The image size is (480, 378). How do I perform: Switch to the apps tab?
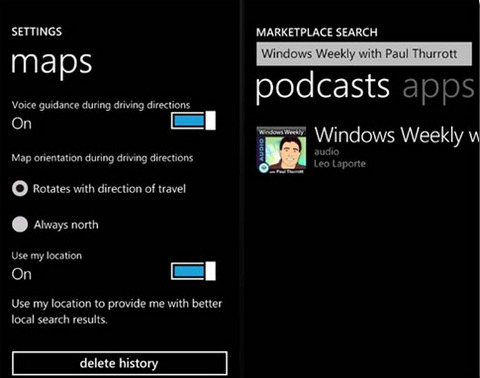tap(439, 88)
